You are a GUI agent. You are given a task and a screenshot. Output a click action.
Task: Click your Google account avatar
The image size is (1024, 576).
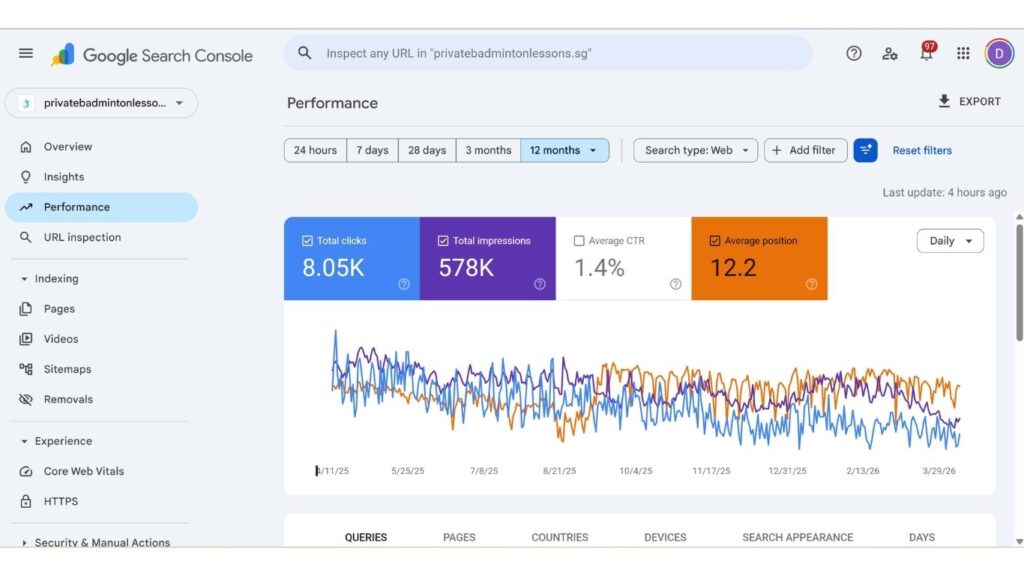999,53
